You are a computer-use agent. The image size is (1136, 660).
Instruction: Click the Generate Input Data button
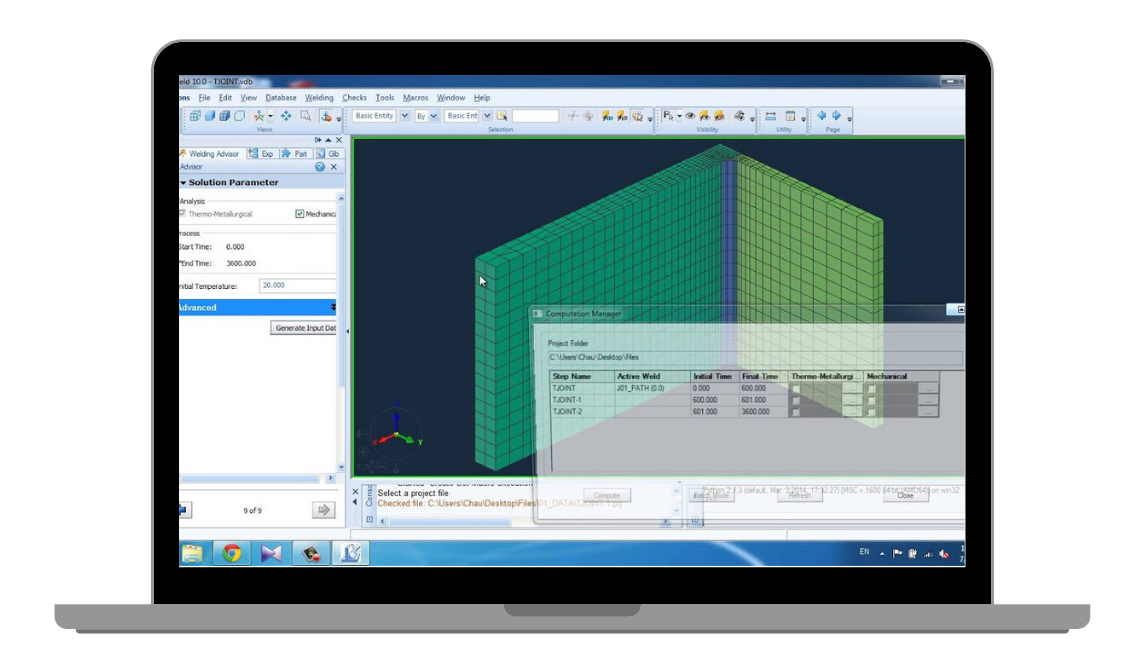point(304,328)
